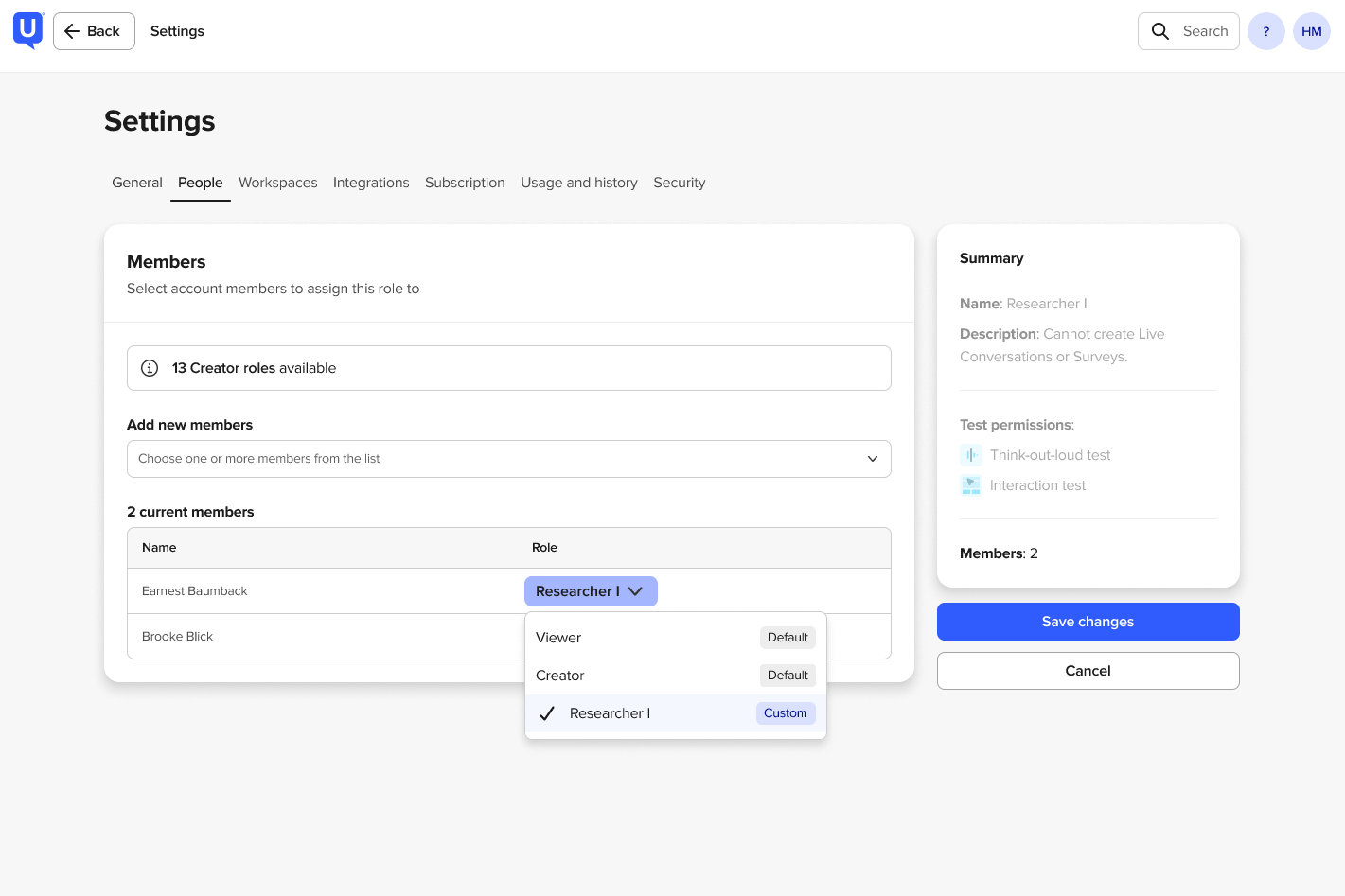Switch to the Workspaces tab
Screen dimensions: 1345x896
[x=277, y=183]
